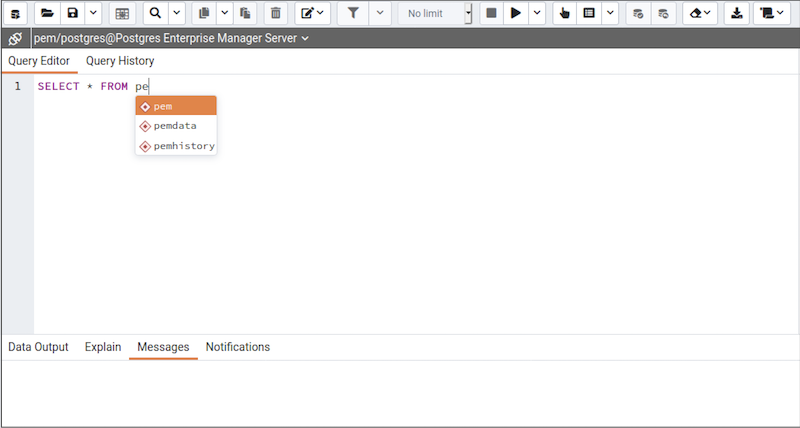Open the Explain results tab
800x428 pixels.
(x=103, y=347)
